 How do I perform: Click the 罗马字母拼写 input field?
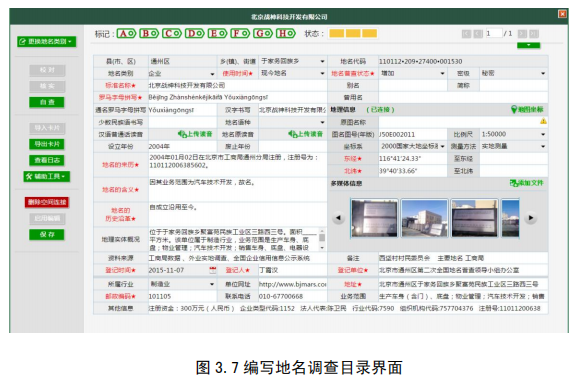click(237, 98)
